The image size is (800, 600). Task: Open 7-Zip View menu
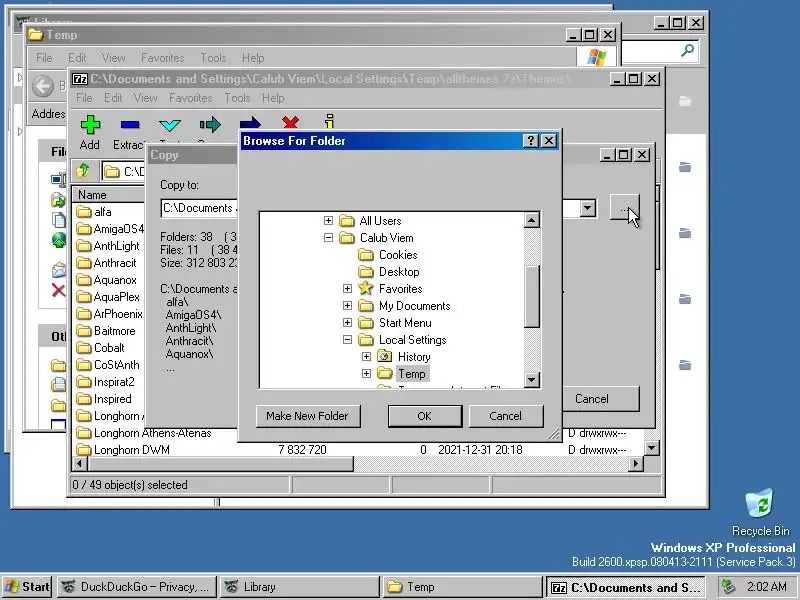coord(145,98)
